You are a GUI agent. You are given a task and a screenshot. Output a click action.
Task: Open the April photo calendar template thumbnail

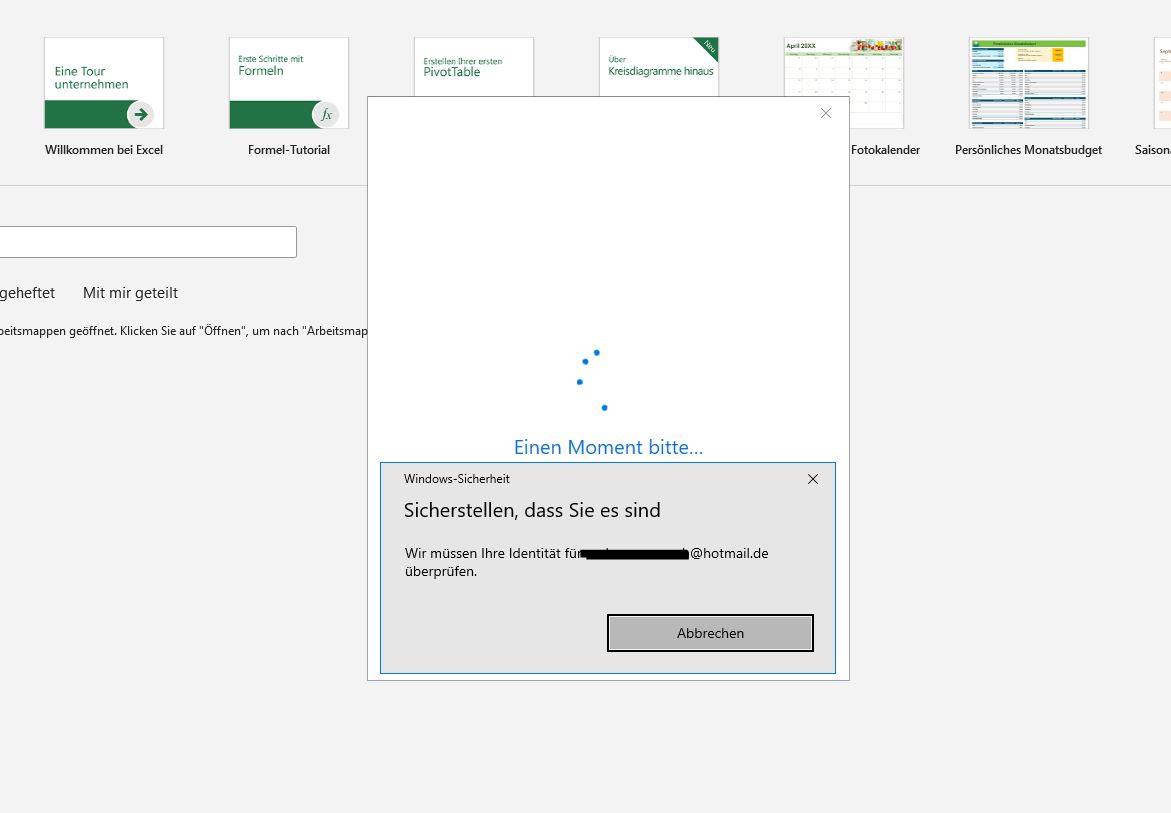click(x=844, y=83)
